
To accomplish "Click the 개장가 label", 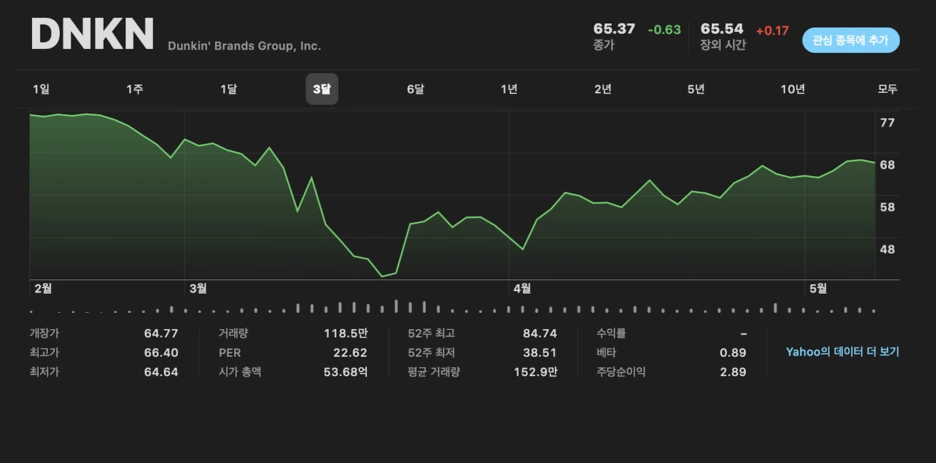I will [44, 334].
